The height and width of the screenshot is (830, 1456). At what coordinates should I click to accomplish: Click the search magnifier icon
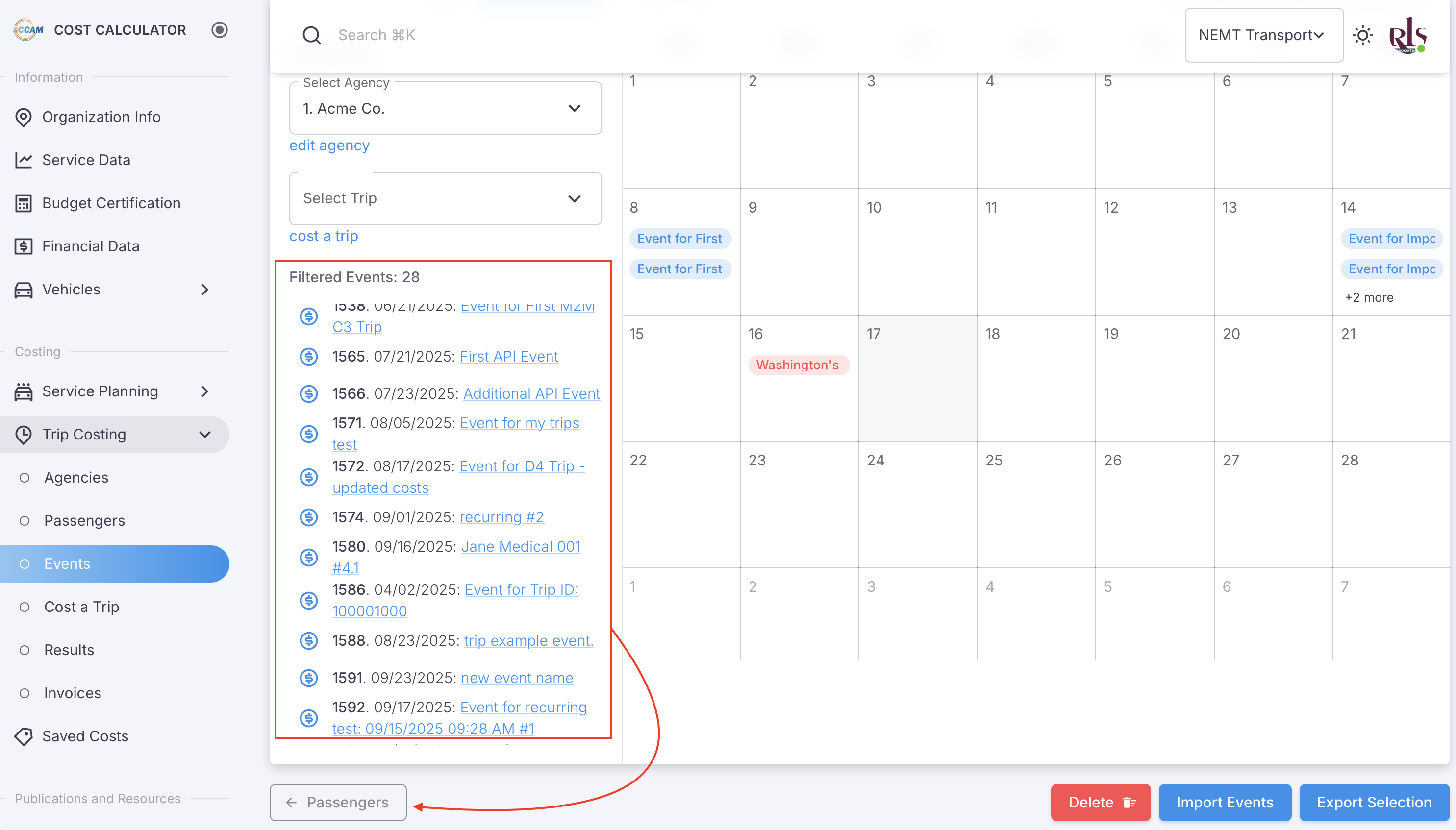(x=311, y=35)
